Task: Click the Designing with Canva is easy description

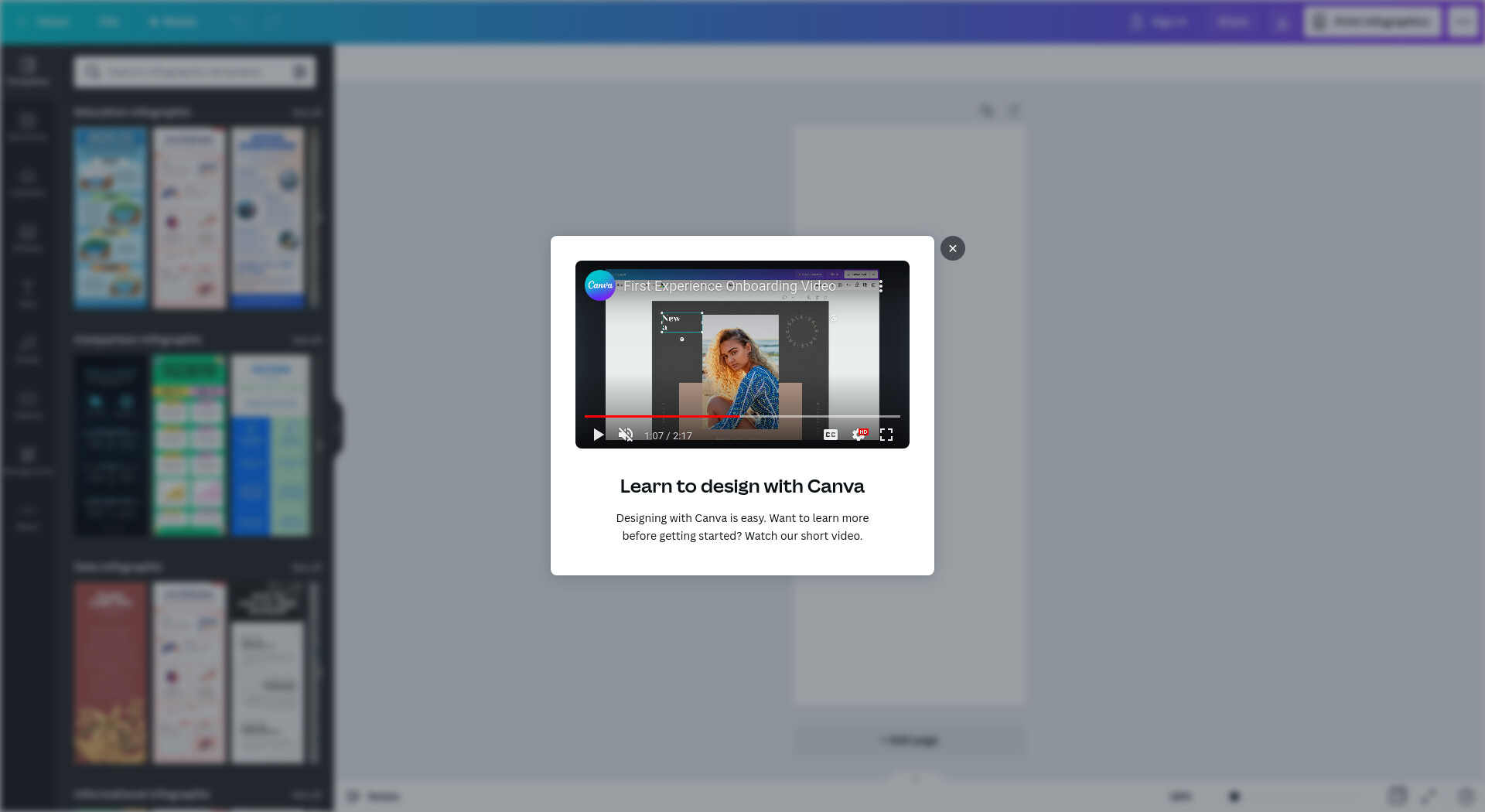Action: tap(742, 527)
